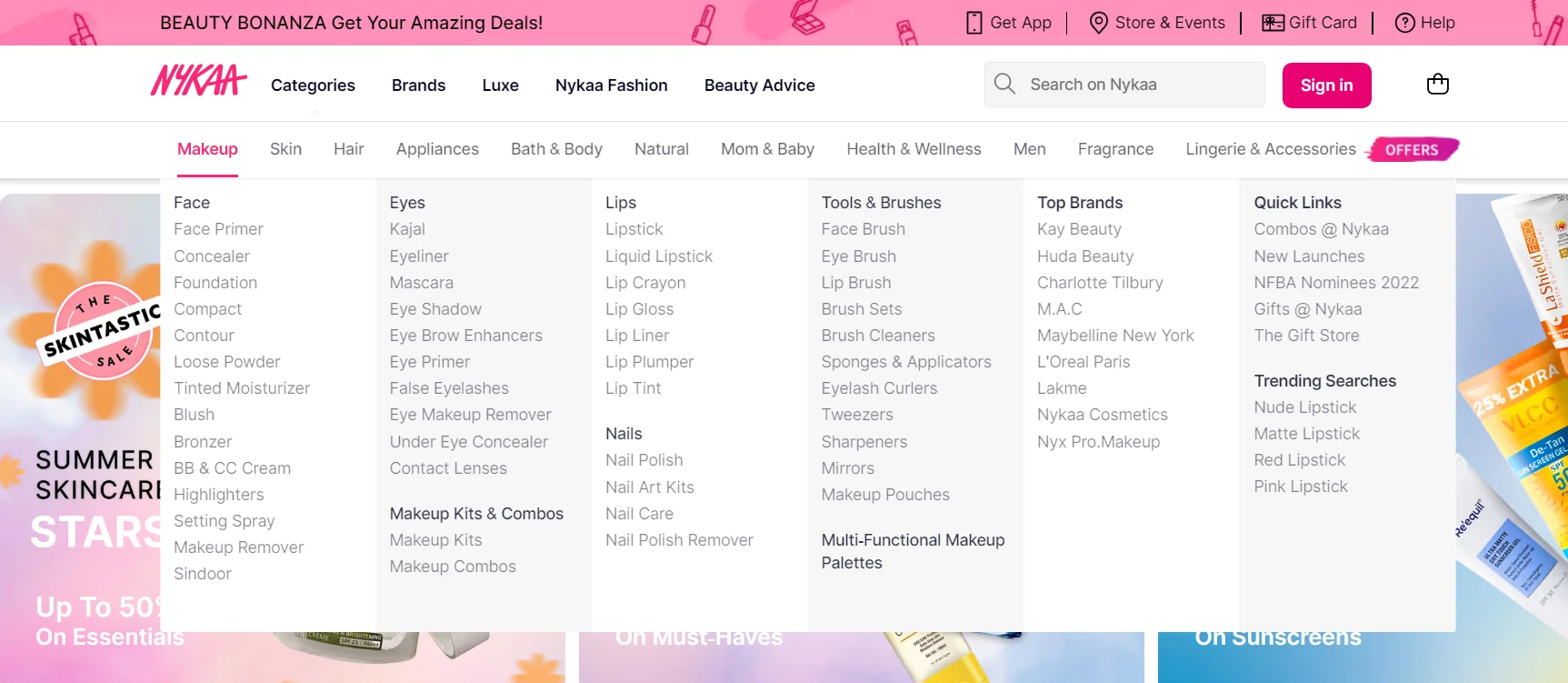Open the Kay Beauty brand link
Screen dimensions: 1568x683
tap(1080, 229)
